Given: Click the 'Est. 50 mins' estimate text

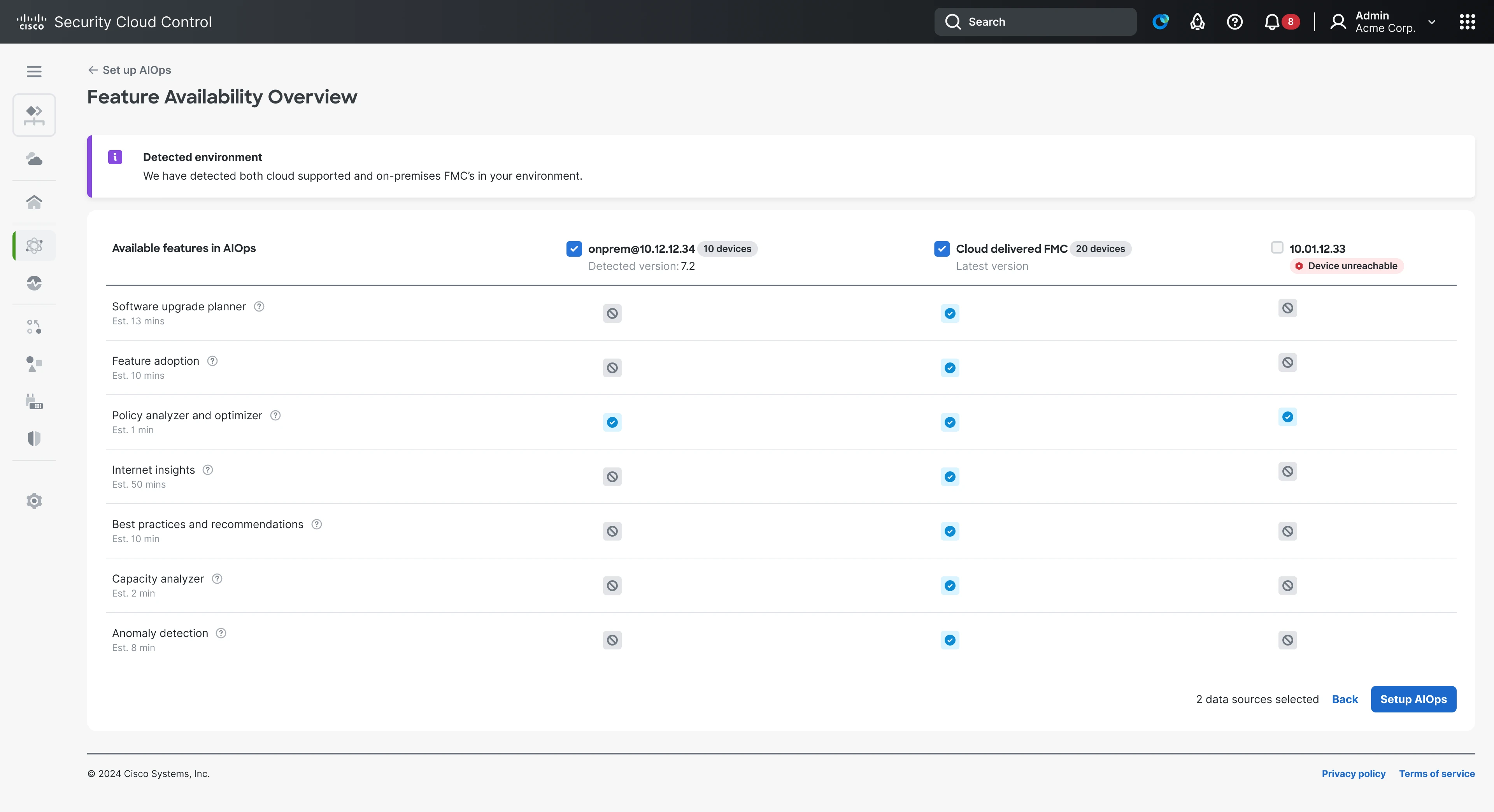Looking at the screenshot, I should [x=139, y=485].
